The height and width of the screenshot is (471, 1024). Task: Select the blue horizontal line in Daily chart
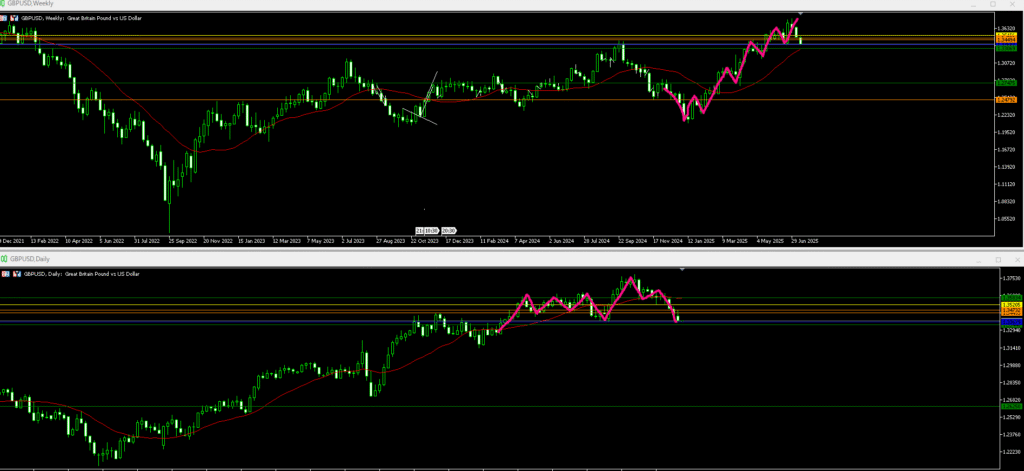(x=500, y=321)
